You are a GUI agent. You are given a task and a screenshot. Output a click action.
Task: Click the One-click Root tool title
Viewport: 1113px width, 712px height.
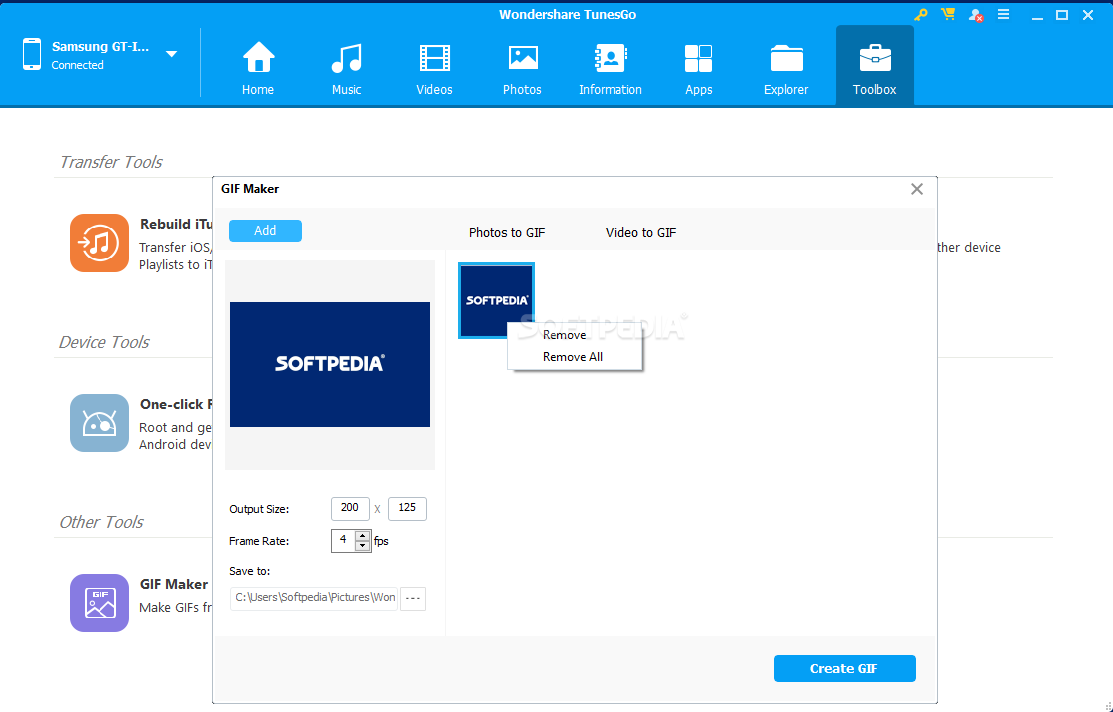click(x=176, y=404)
